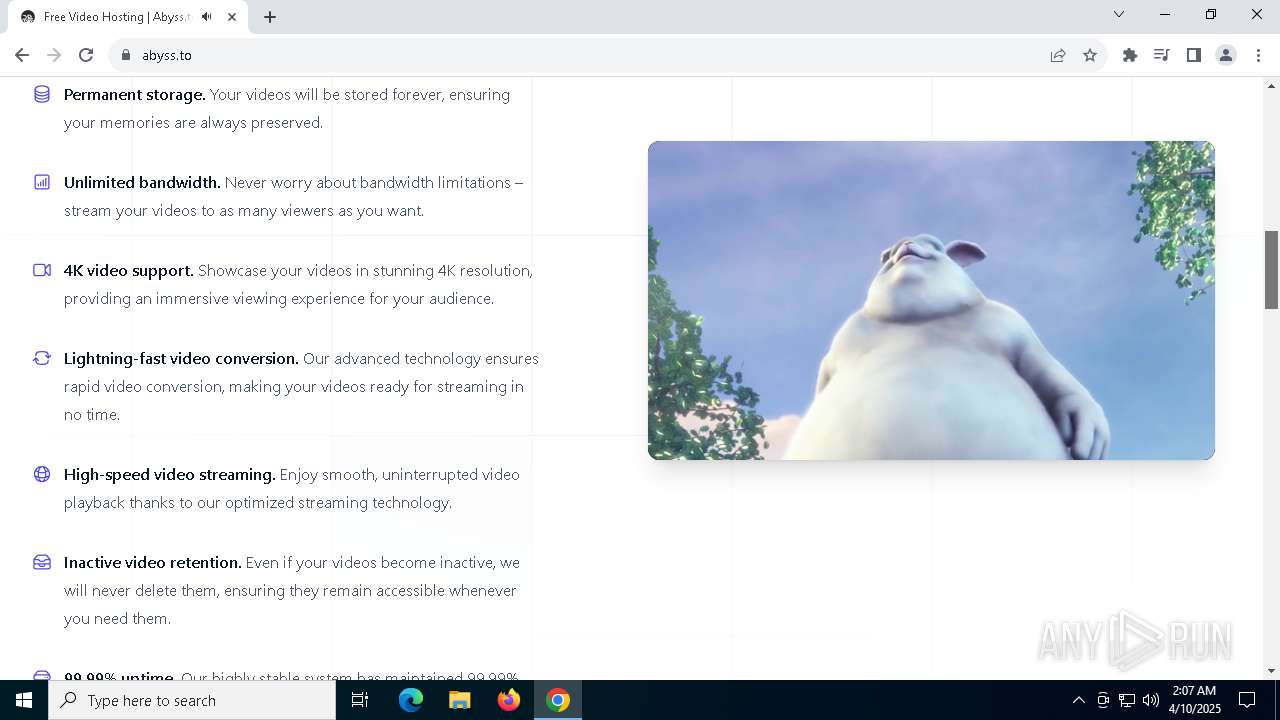Screen dimensions: 1280x720
Task: Launch Microsoft Edge from taskbar
Action: 411,700
